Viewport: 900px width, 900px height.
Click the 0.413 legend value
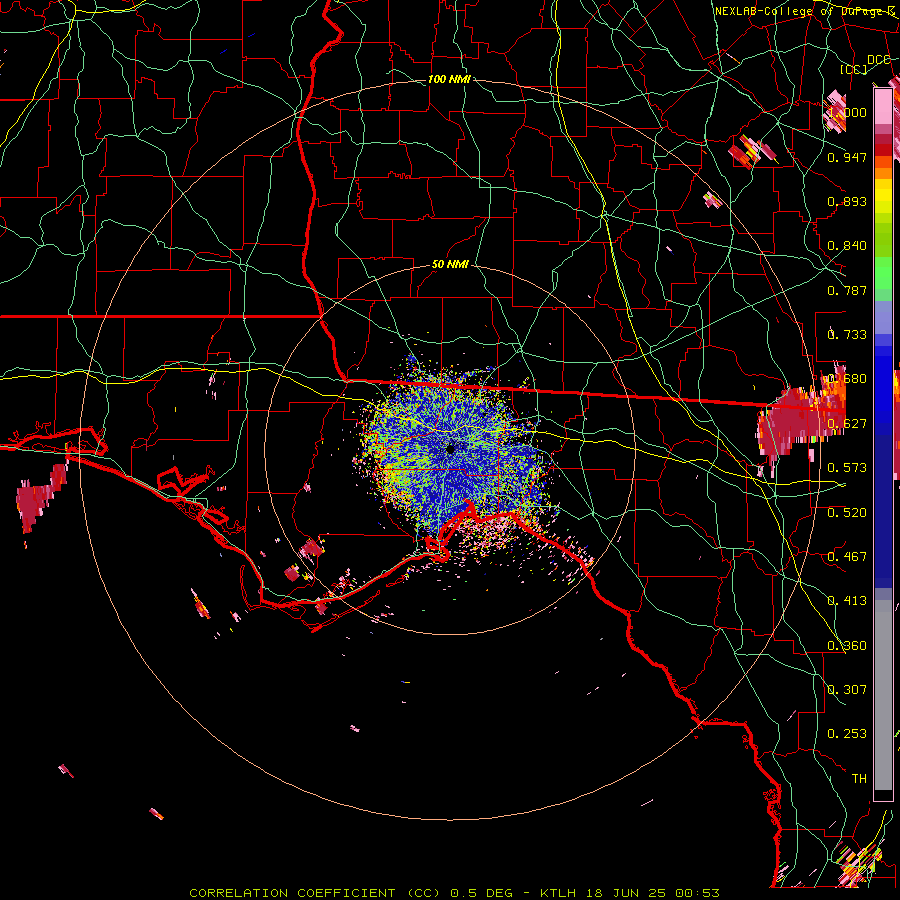click(x=847, y=601)
